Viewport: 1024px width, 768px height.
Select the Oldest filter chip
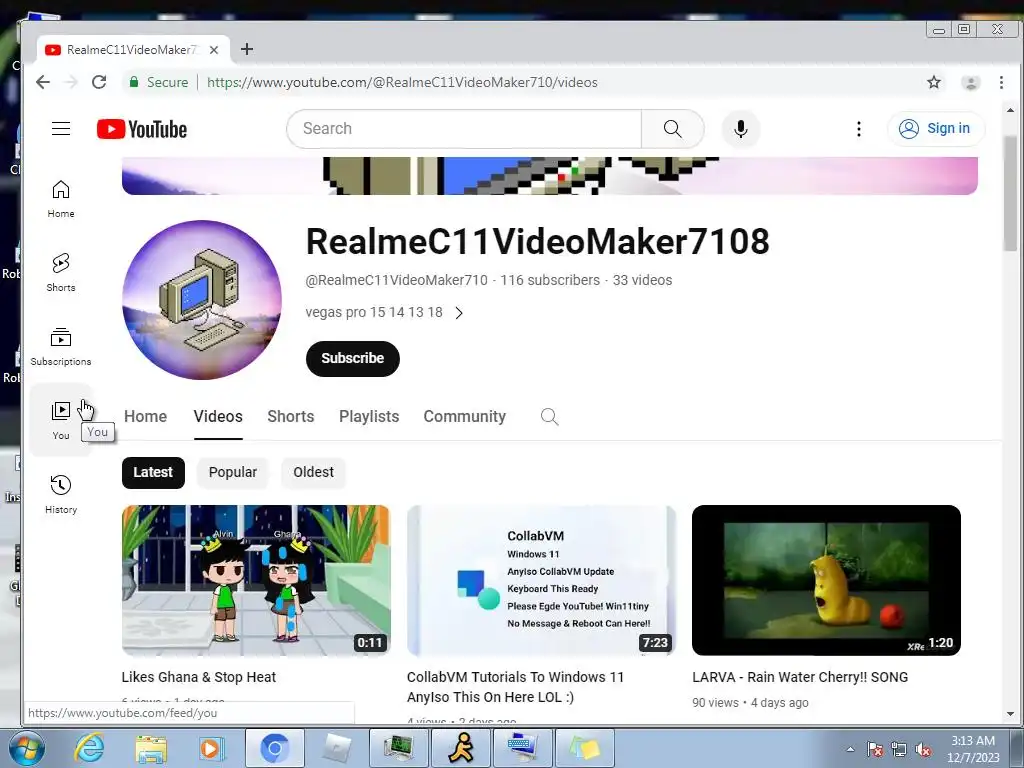(x=313, y=472)
